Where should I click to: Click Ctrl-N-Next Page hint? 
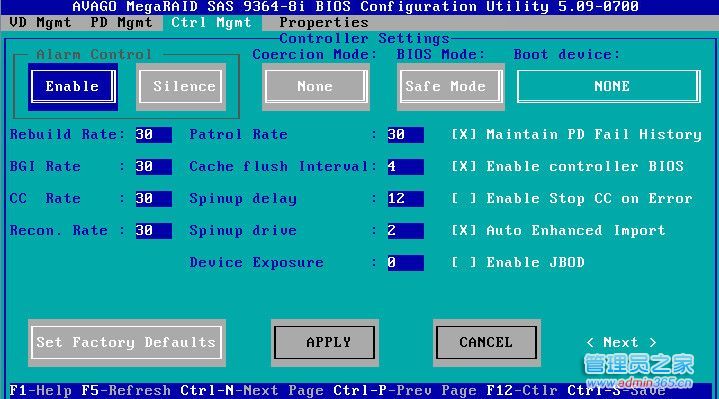click(x=252, y=391)
